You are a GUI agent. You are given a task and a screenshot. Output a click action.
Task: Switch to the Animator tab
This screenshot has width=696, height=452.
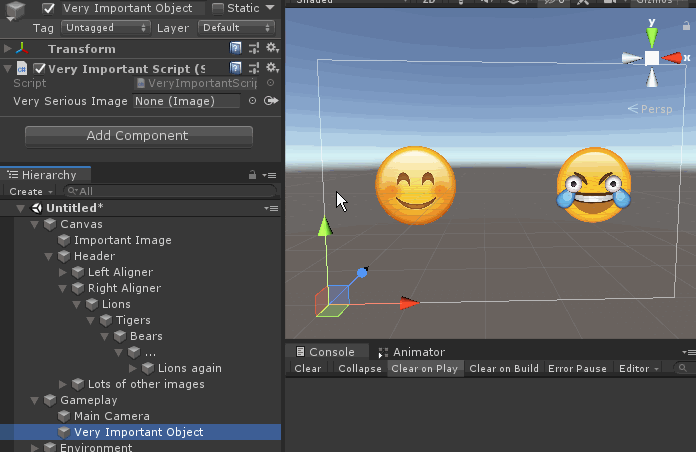pos(411,352)
